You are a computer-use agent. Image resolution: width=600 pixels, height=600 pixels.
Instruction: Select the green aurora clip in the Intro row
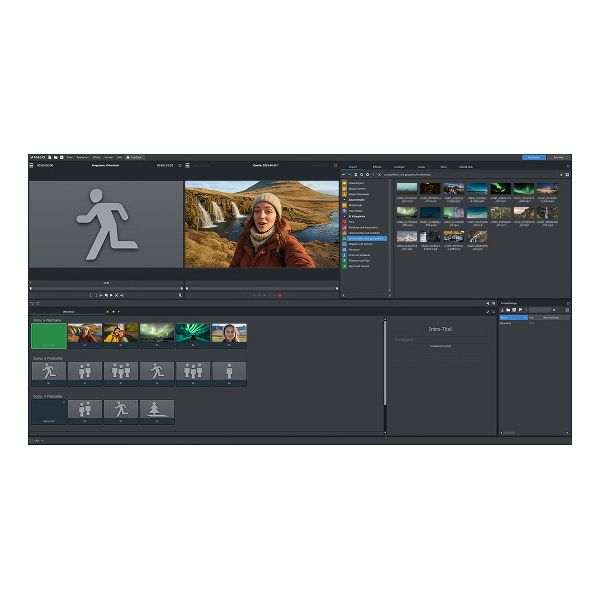click(193, 335)
